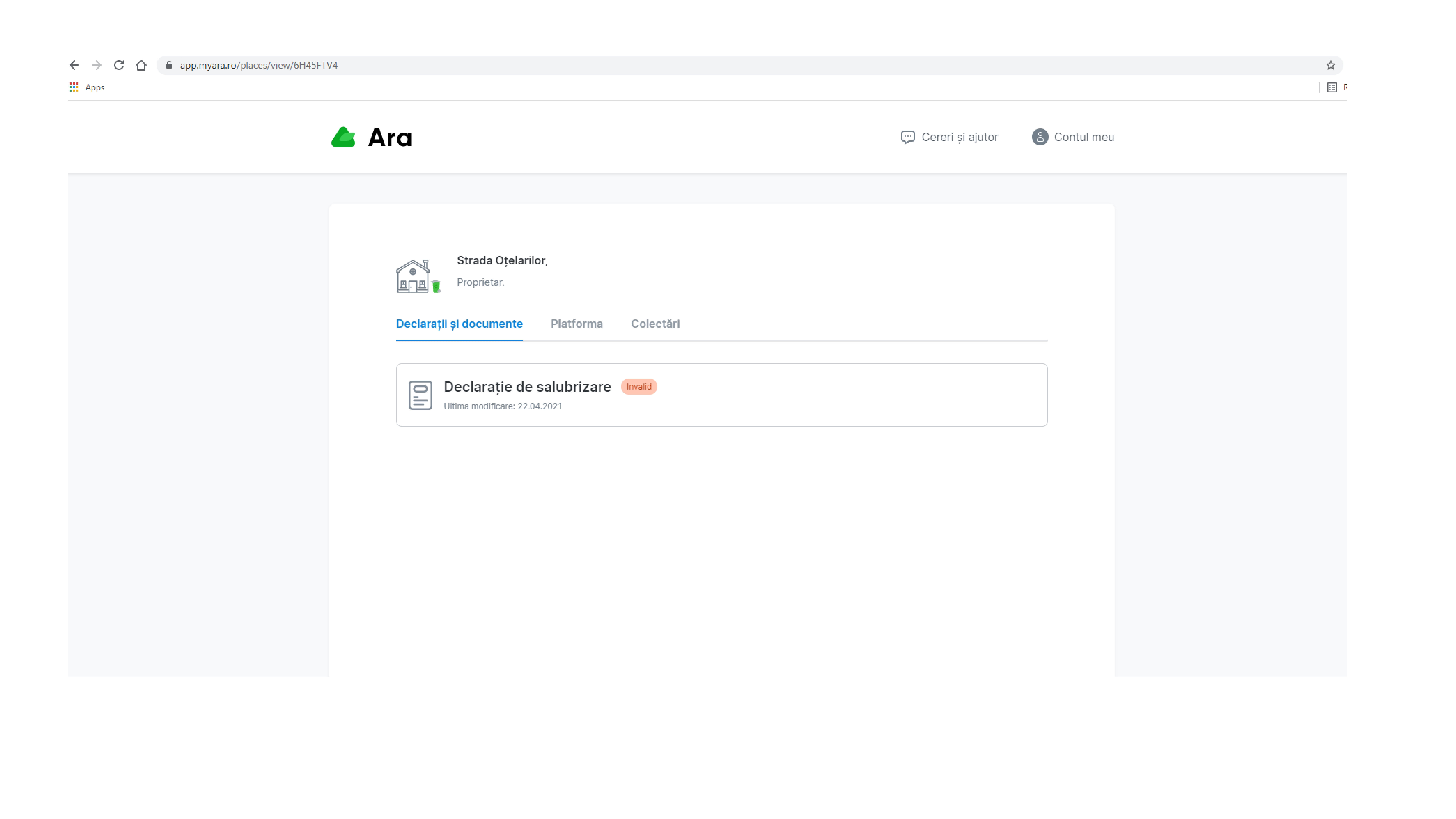Switch to the Platforma tab

(x=577, y=324)
